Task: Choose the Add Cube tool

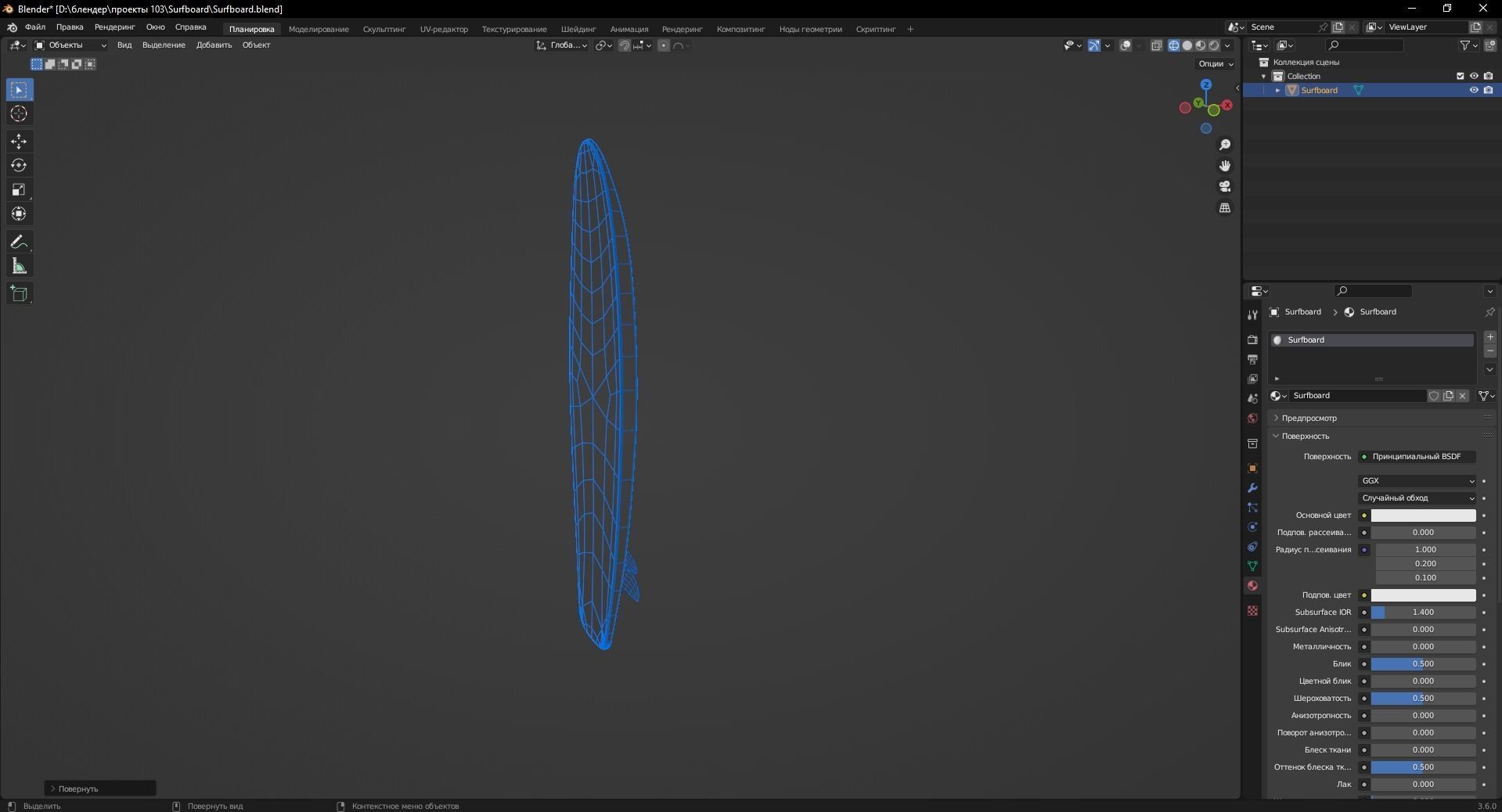Action: click(x=20, y=294)
